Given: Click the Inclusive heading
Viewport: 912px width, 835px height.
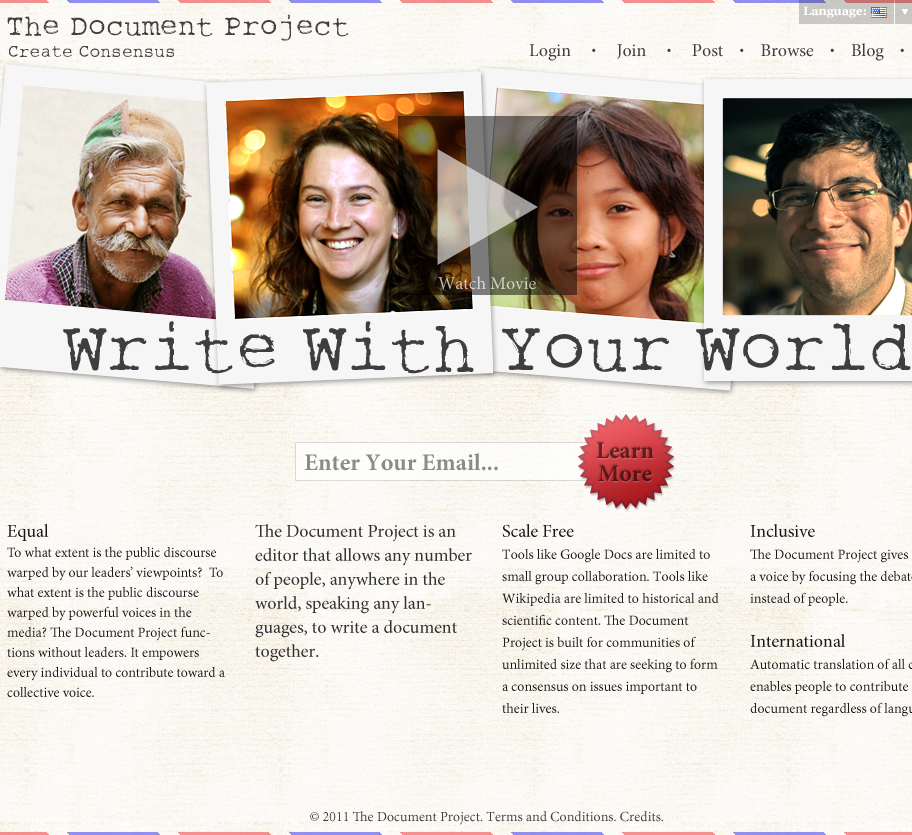Looking at the screenshot, I should [782, 531].
